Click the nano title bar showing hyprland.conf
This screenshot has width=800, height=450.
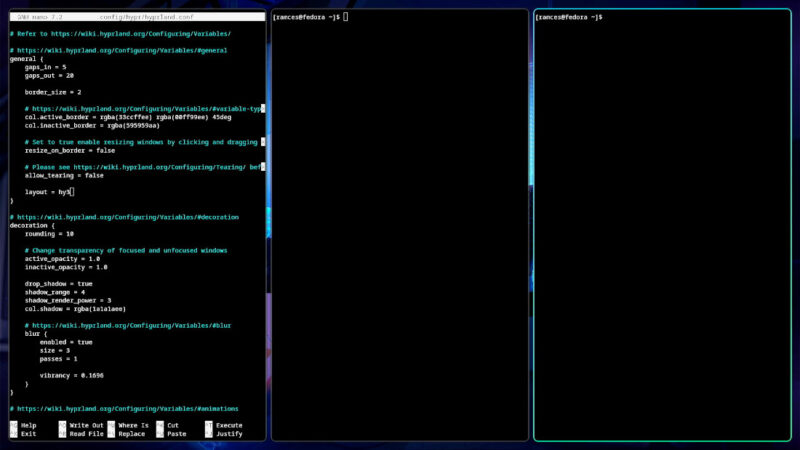click(x=137, y=17)
